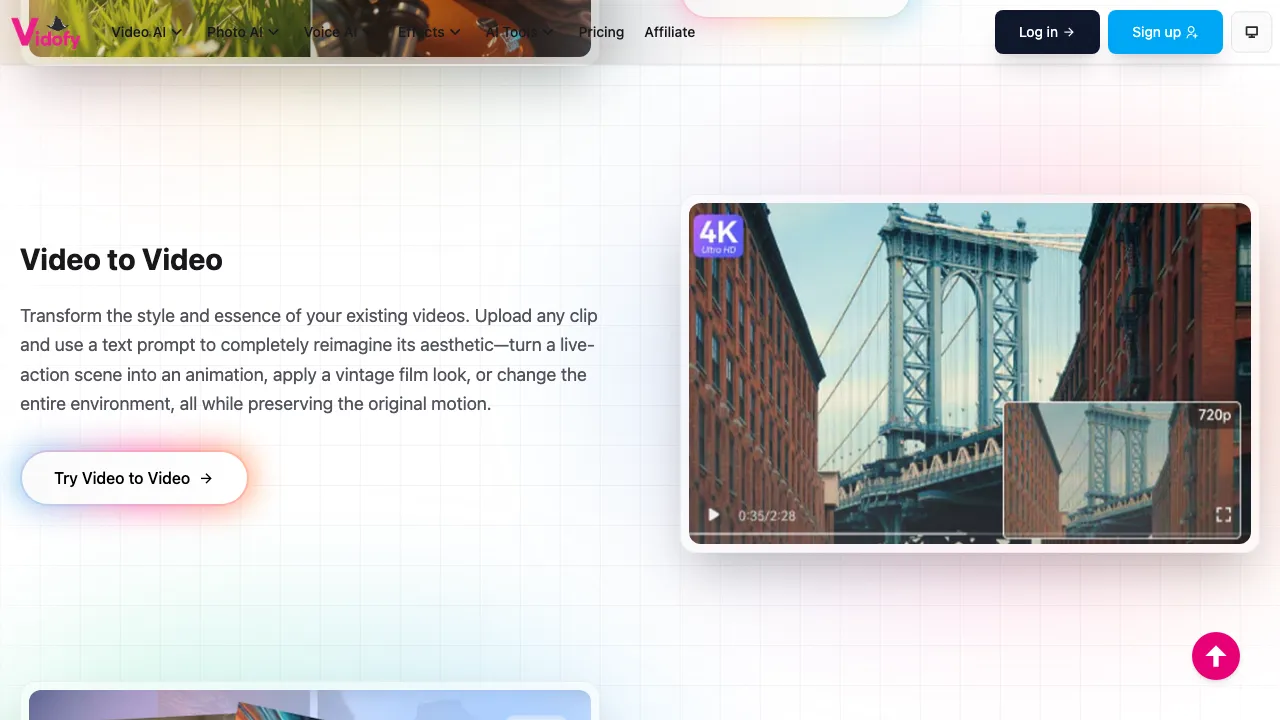Screen dimensions: 1280x720
Task: Click the Vidofy logo
Action: click(44, 32)
